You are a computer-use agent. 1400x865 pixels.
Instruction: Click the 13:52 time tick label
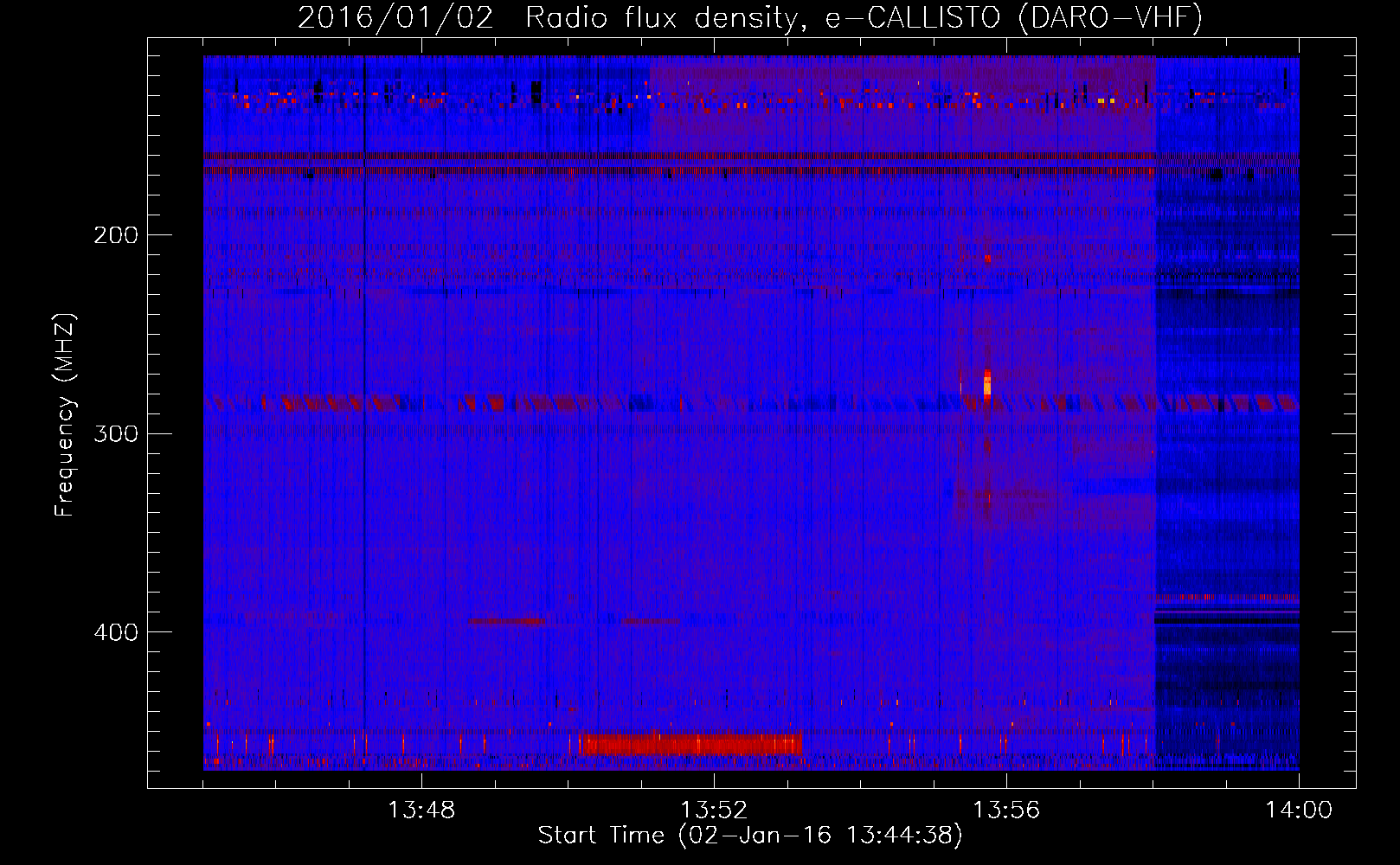click(x=714, y=810)
